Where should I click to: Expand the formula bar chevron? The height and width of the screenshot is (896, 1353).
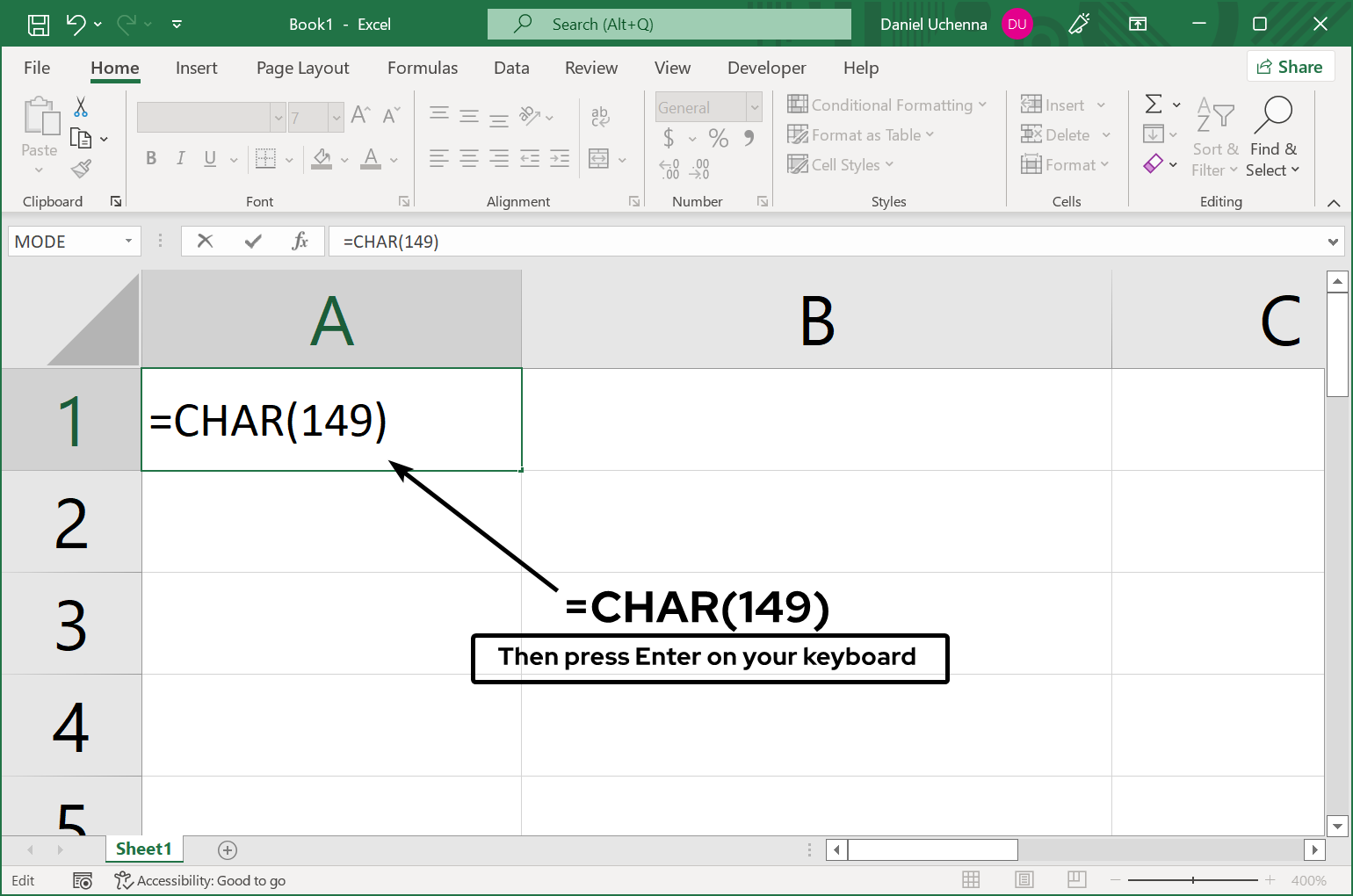[1333, 242]
